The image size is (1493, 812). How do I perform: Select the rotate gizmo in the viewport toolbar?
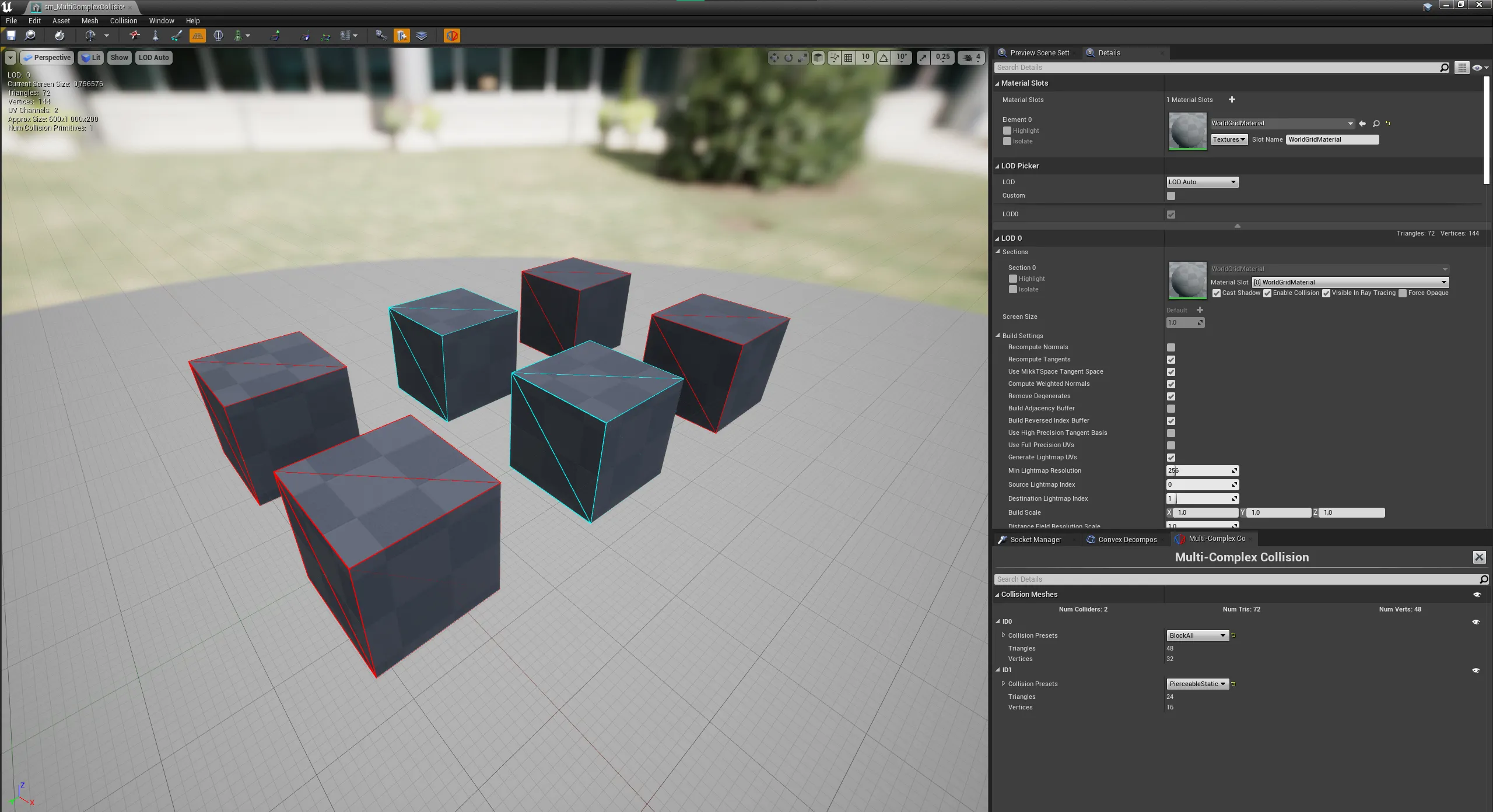pyautogui.click(x=788, y=57)
